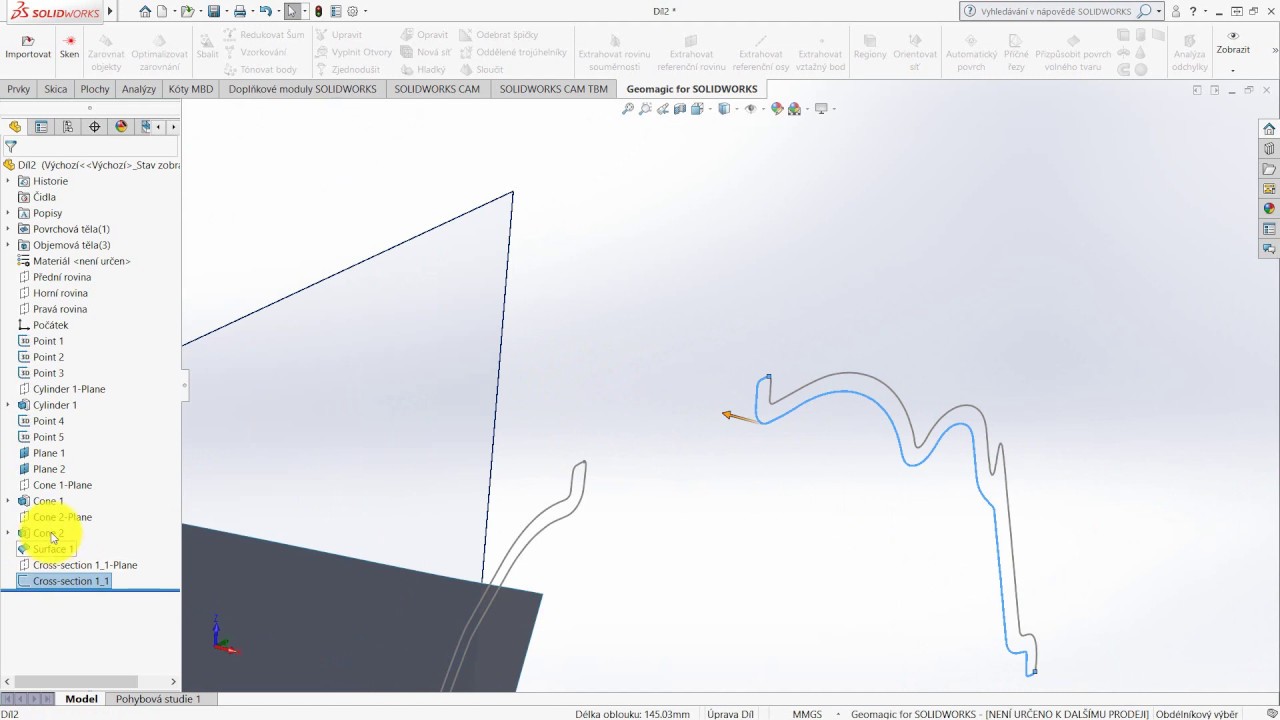This screenshot has height=720, width=1280.
Task: Expand the Historie tree node
Action: coord(8,181)
